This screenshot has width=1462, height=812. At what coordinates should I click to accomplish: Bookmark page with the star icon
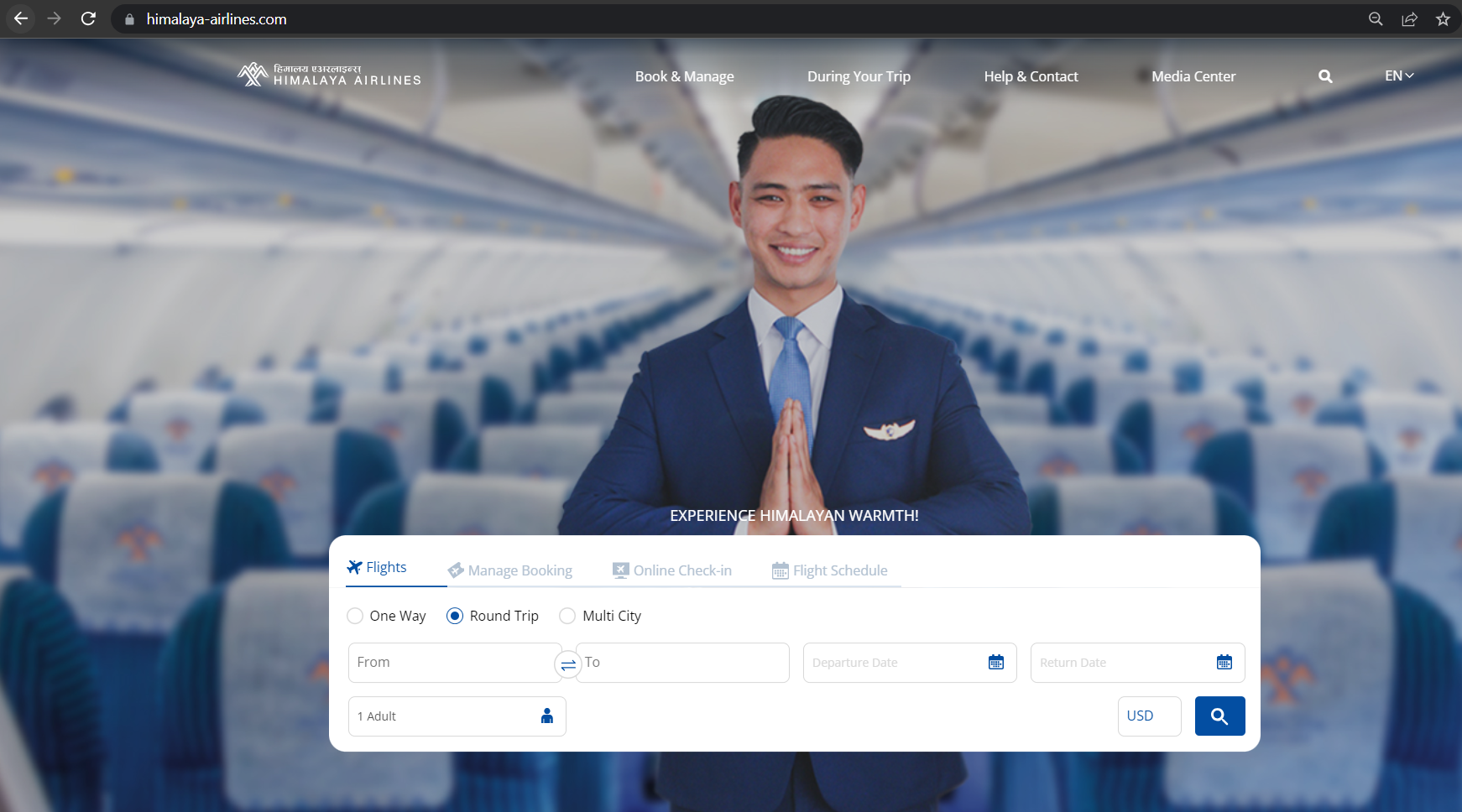1443,18
